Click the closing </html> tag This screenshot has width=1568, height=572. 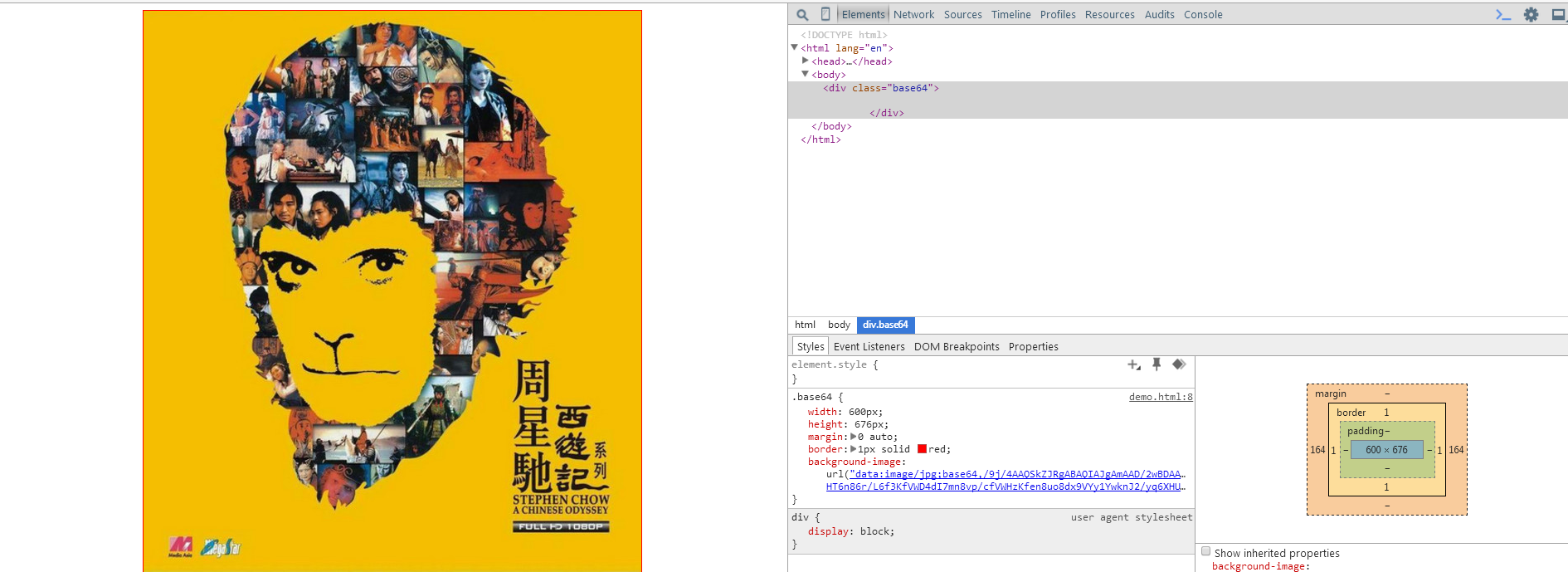821,139
